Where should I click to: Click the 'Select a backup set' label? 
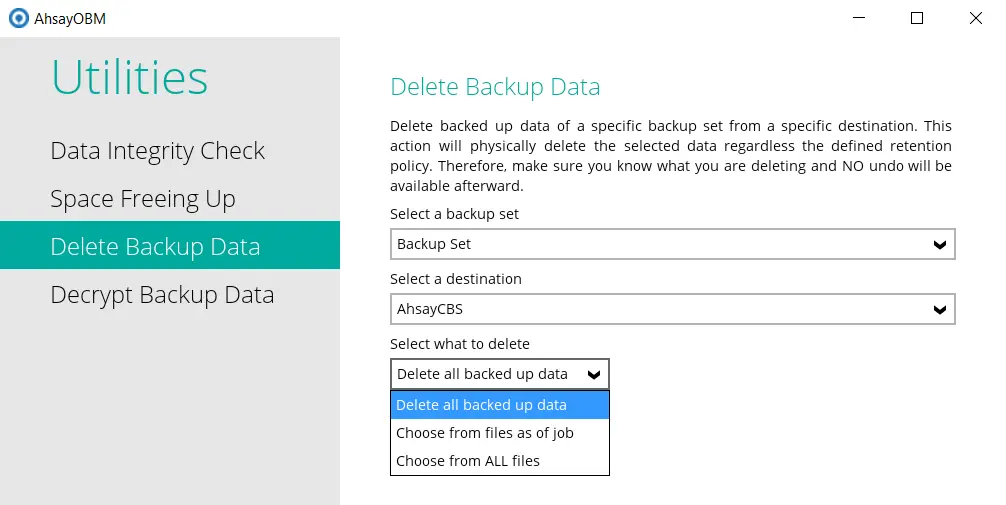454,214
